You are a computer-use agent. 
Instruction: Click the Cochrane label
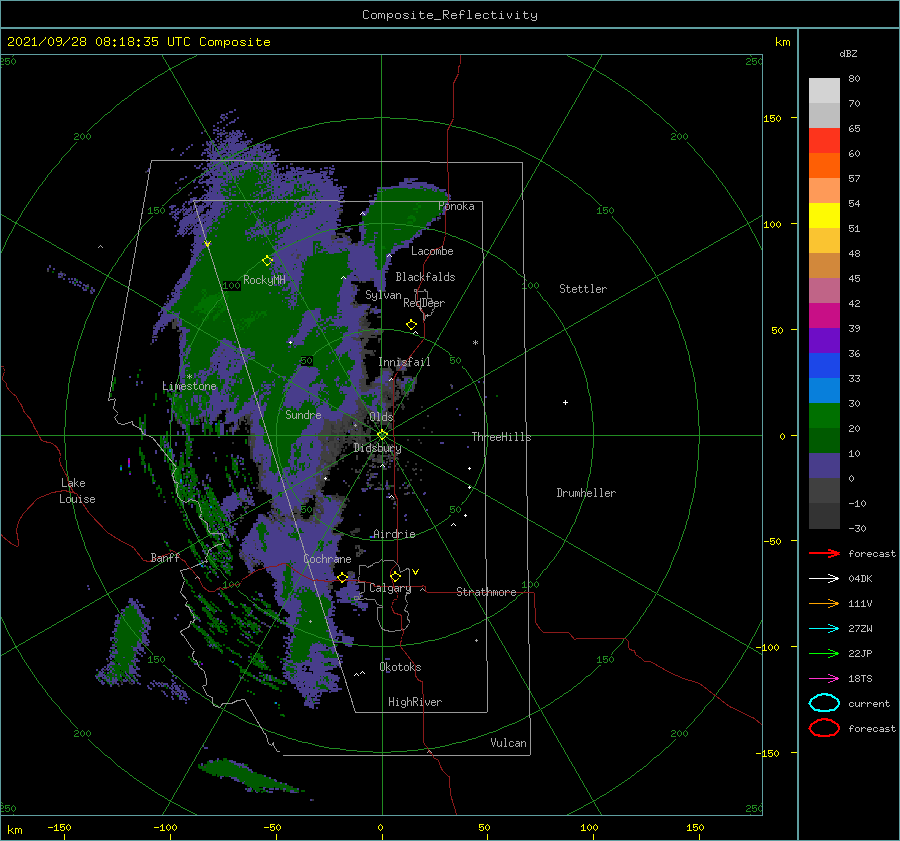327,559
